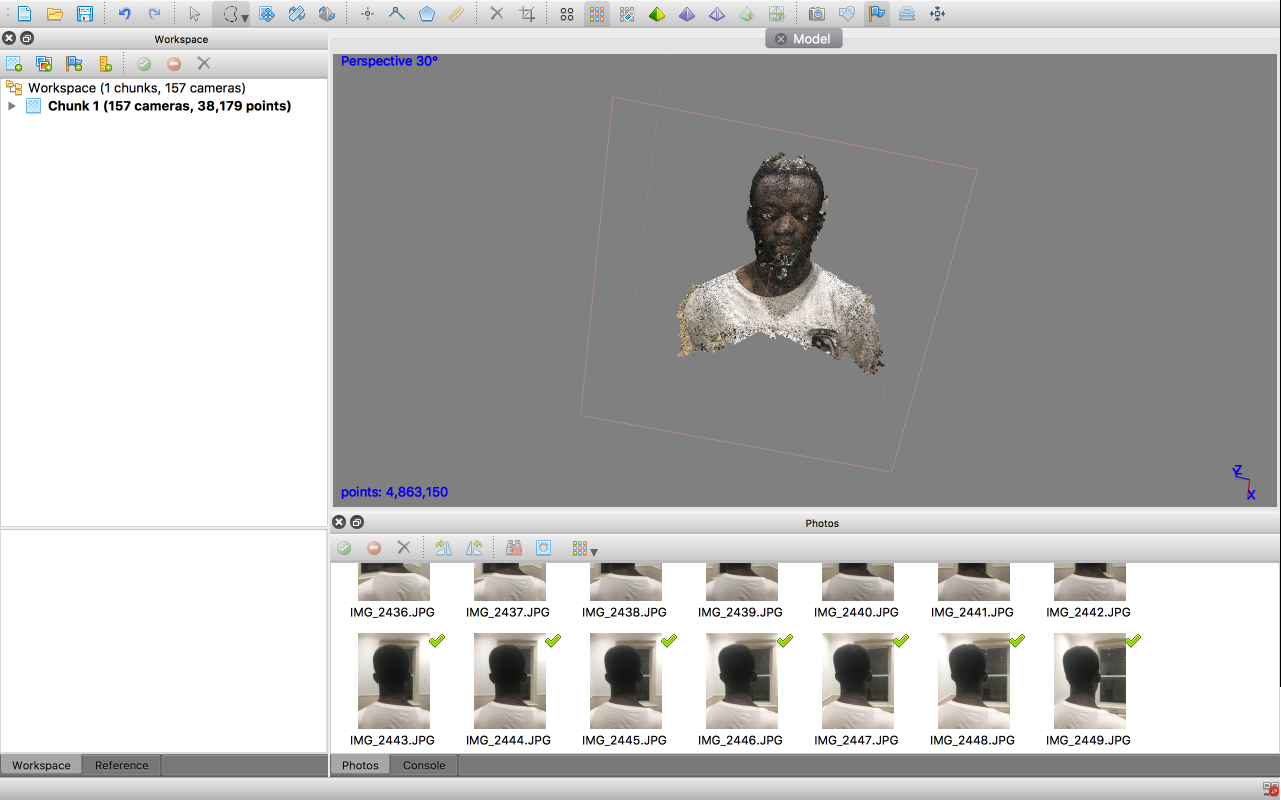This screenshot has width=1281, height=800.
Task: Choose the Draw Point tool
Action: click(x=367, y=14)
